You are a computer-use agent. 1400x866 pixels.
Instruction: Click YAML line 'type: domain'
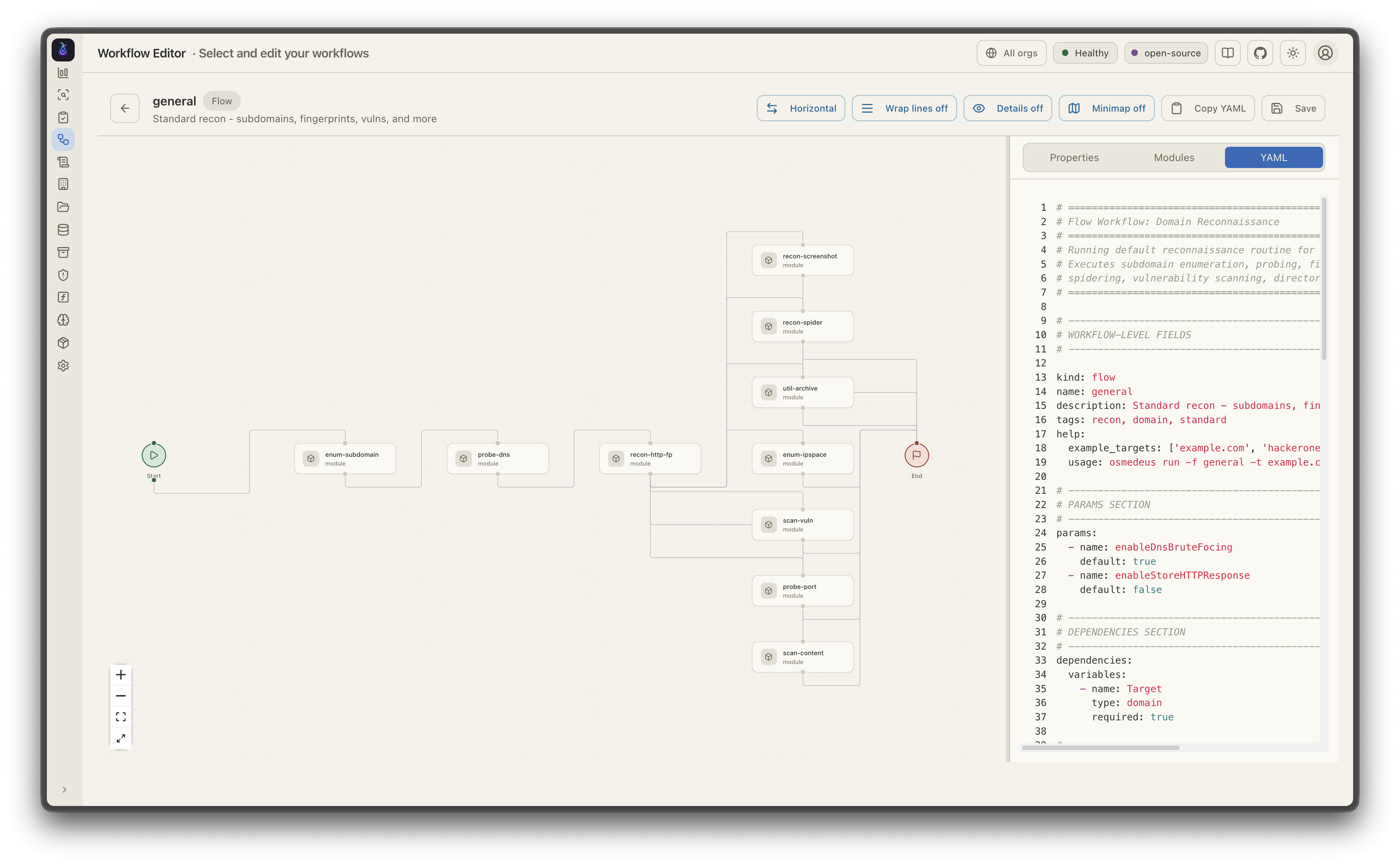point(1126,703)
